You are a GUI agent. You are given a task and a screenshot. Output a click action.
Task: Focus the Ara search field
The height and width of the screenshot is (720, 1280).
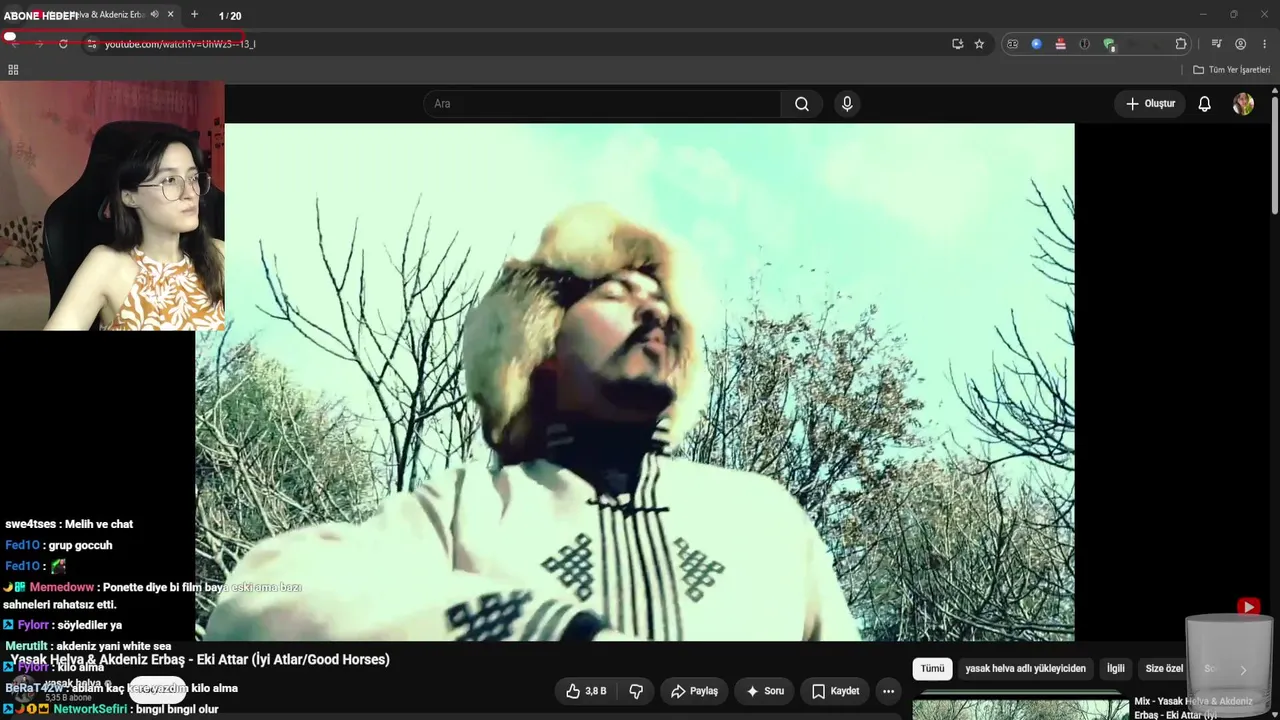tap(602, 104)
